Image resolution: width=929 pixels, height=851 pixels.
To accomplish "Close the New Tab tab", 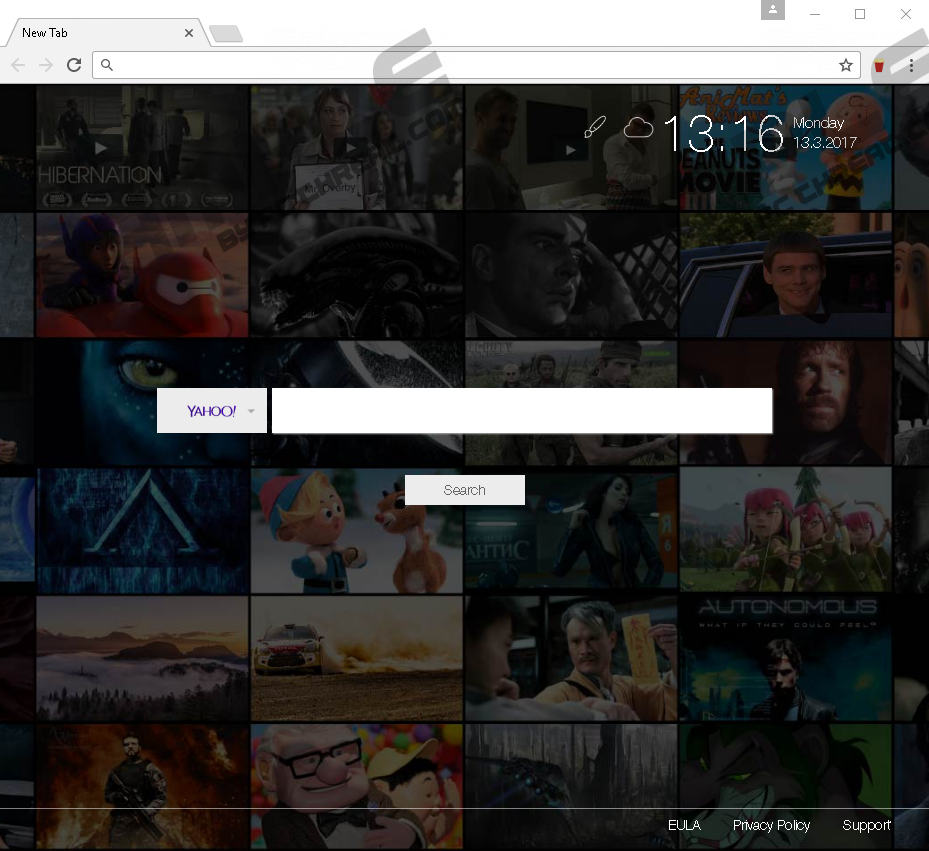I will tap(189, 33).
